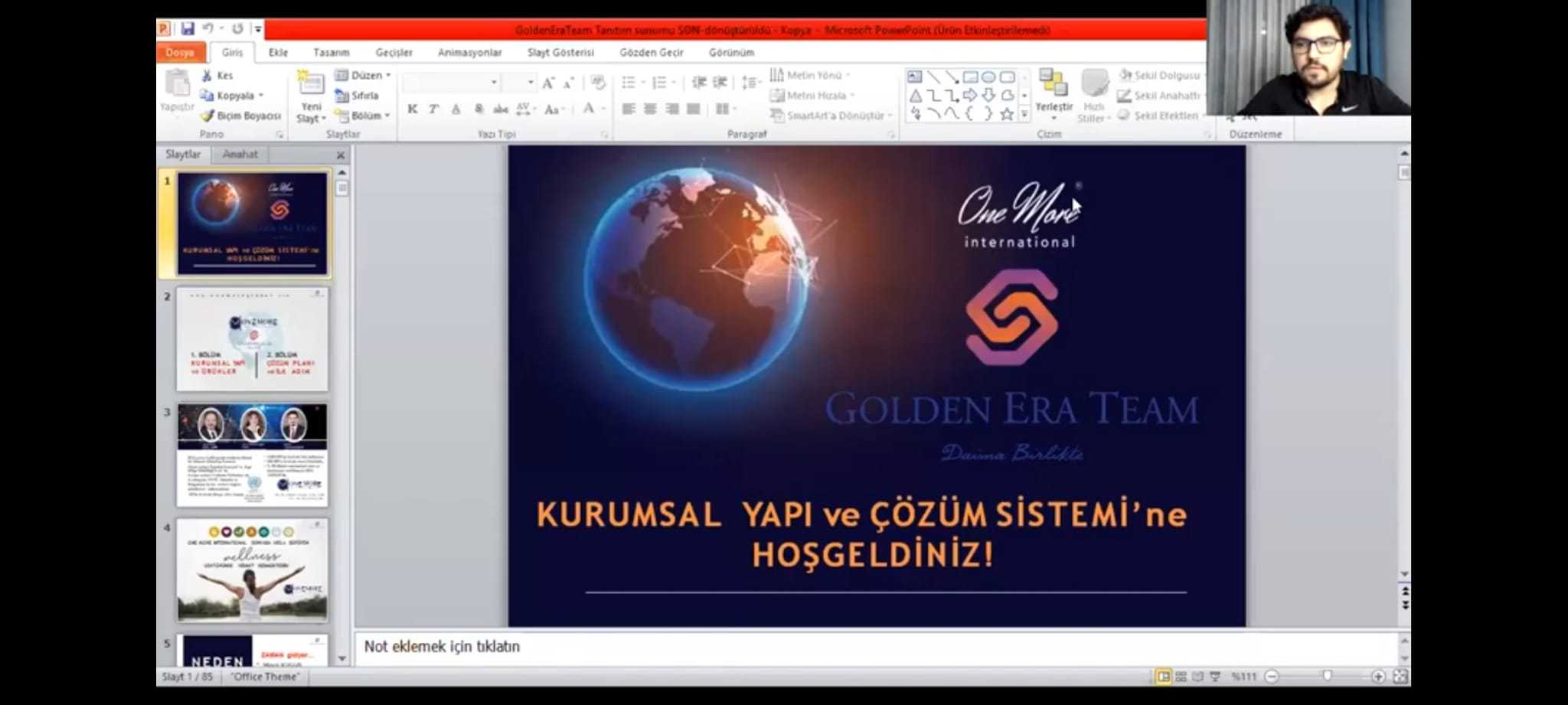Viewport: 1568px width, 705px height.
Task: Pick the Triangle shape
Action: click(915, 96)
